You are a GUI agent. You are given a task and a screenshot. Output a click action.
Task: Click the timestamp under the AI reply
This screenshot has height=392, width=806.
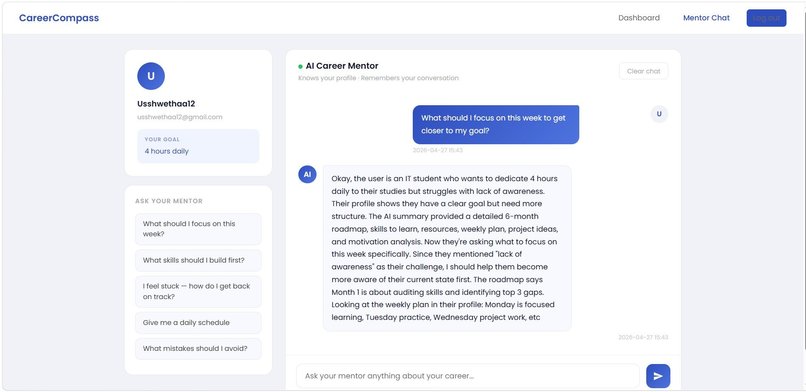click(x=643, y=338)
